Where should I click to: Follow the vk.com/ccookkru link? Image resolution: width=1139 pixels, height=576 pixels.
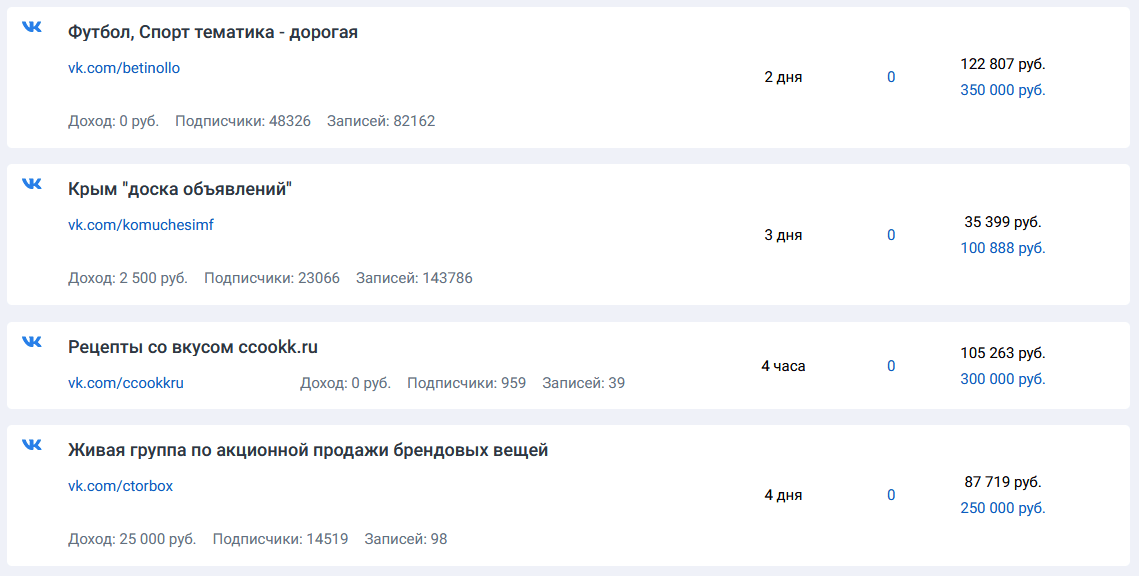click(x=126, y=382)
